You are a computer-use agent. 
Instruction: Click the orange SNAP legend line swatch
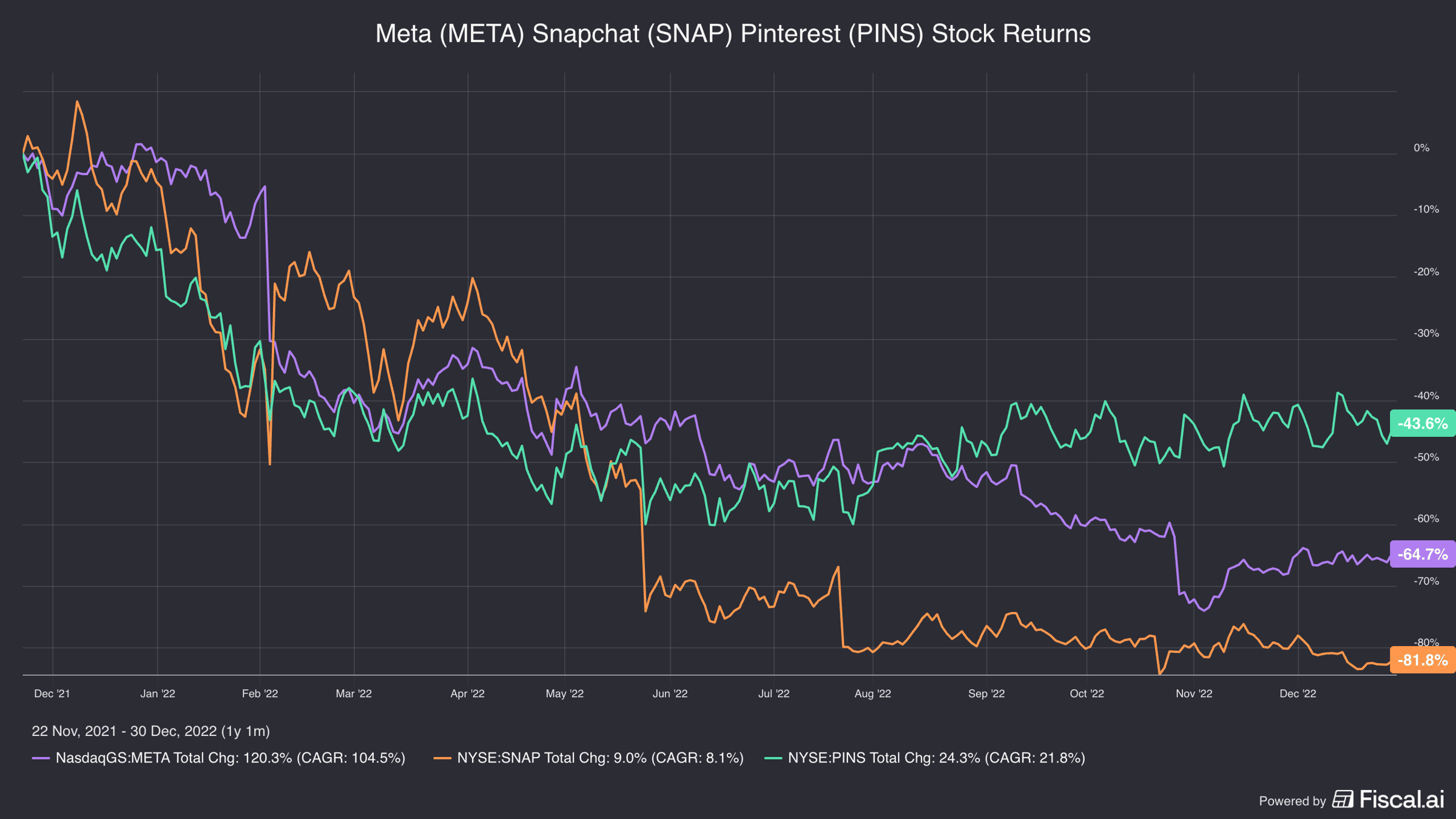(442, 758)
